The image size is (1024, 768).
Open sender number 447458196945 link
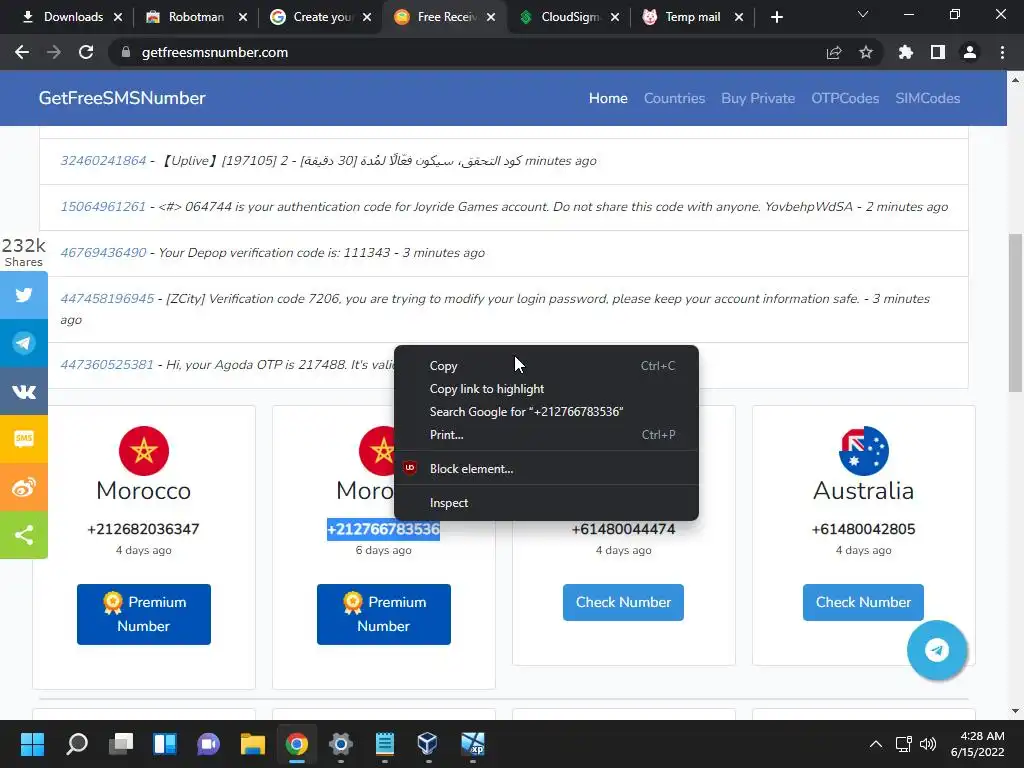(x=107, y=298)
